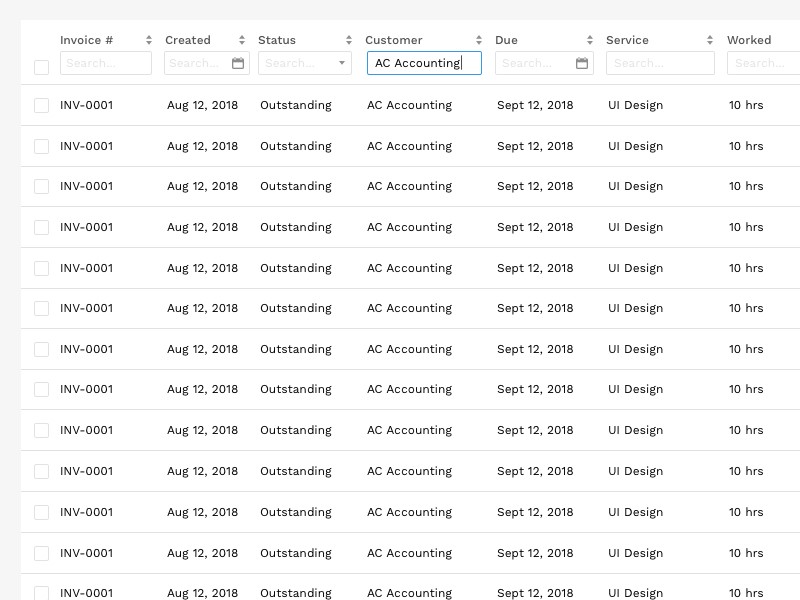Sort by Customer column arrows
Image resolution: width=800 pixels, height=600 pixels.
[x=479, y=40]
